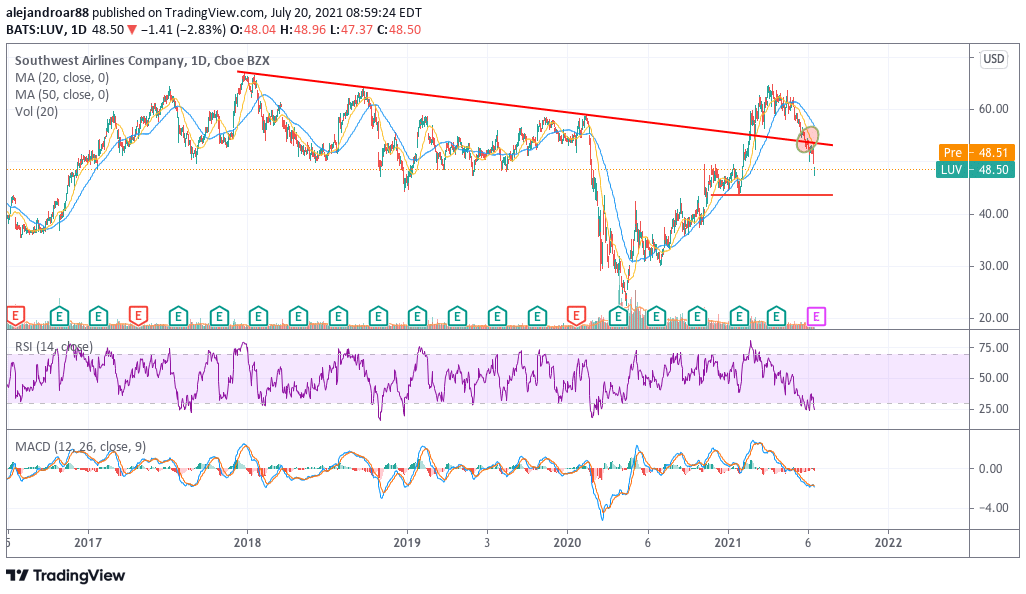Click the 2018 time axis label
This screenshot has width=1026, height=594.
coord(247,542)
